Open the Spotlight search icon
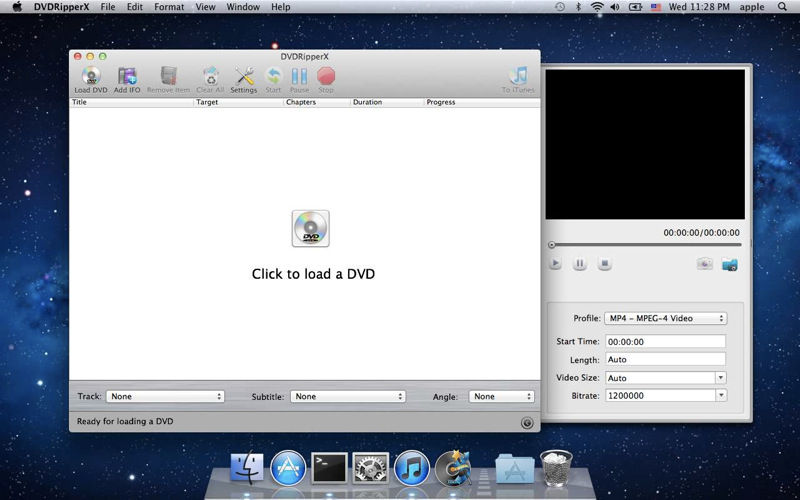Viewport: 800px width, 500px height. click(x=782, y=7)
